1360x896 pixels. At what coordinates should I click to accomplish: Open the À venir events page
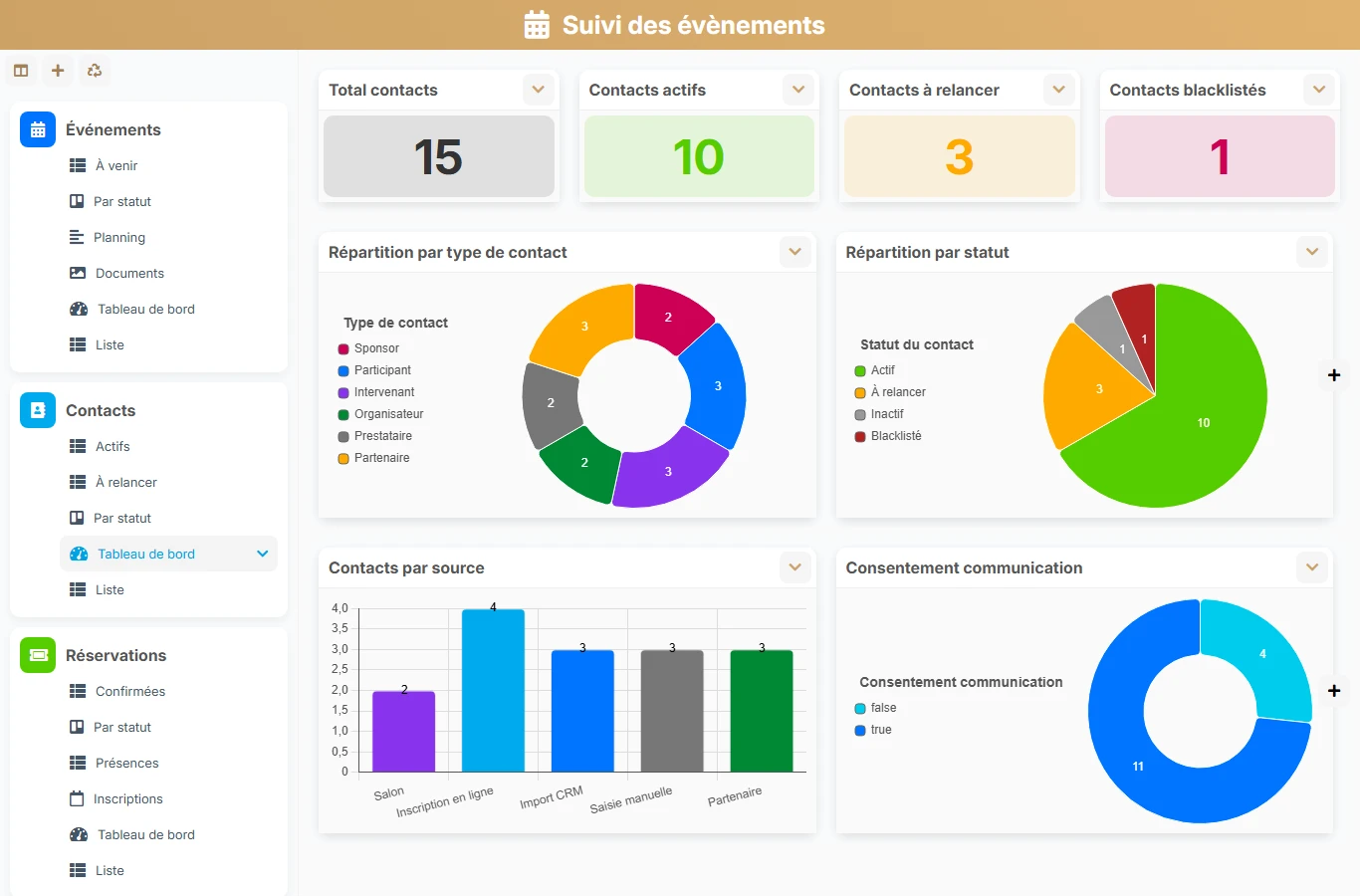[116, 165]
